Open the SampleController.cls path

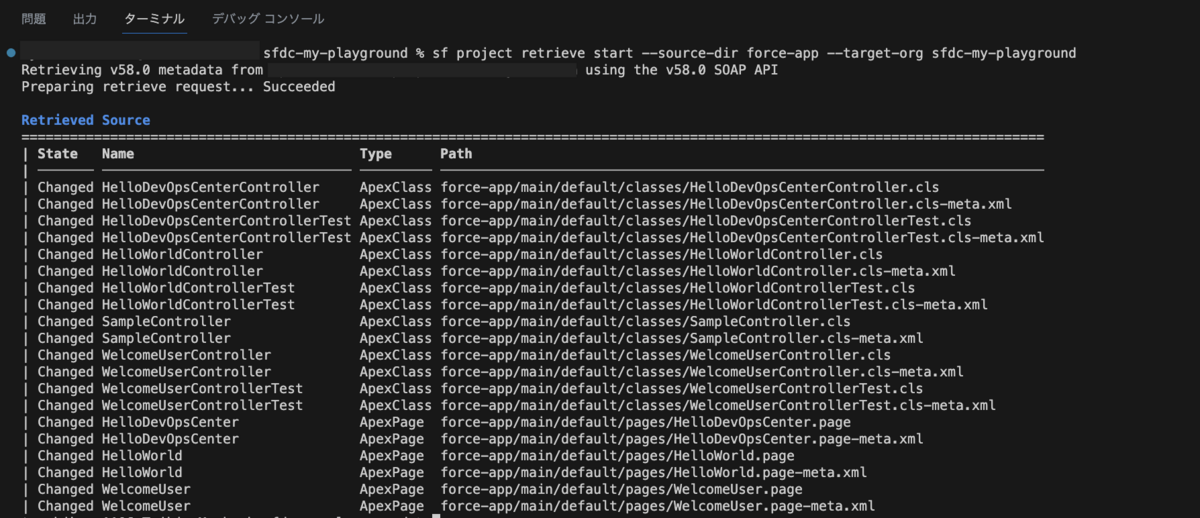[646, 321]
